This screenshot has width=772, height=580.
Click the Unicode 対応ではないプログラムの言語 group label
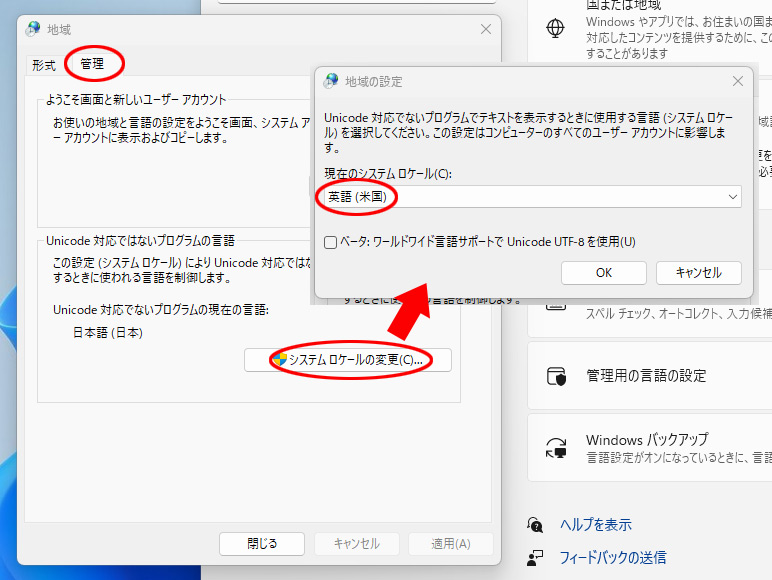tap(140, 241)
